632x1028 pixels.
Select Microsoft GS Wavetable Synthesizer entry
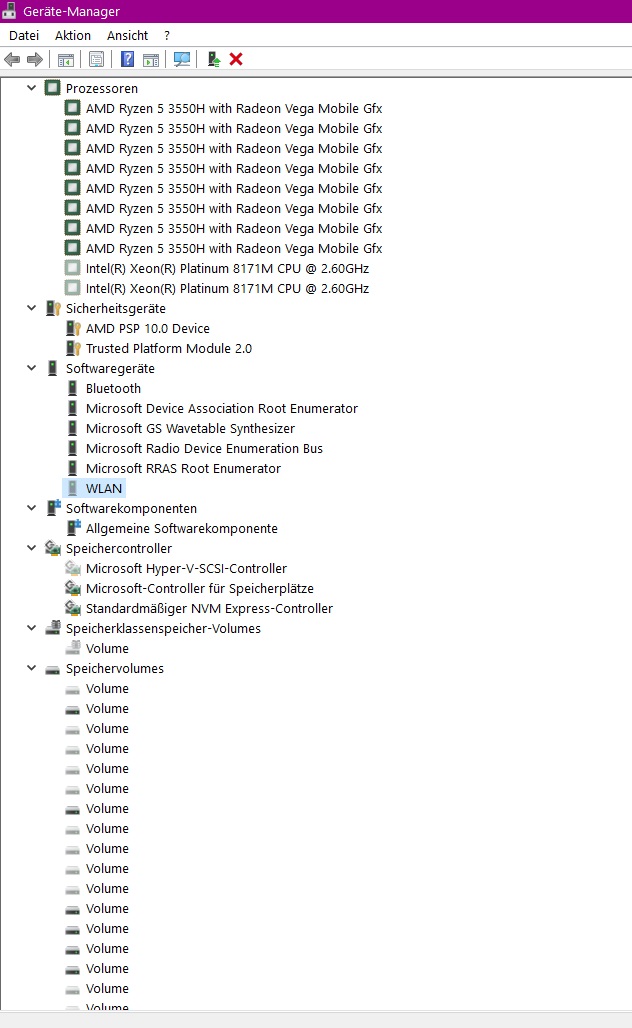190,428
